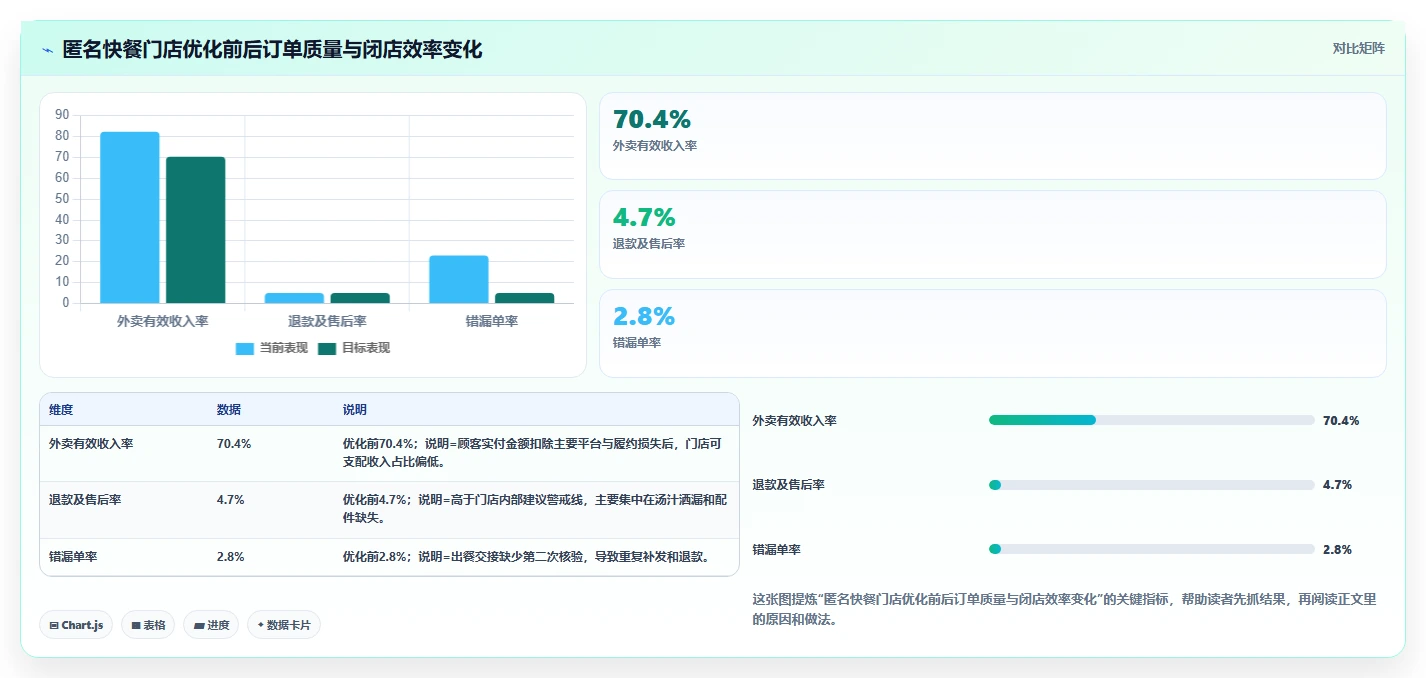Click the 进度 tag chip

pos(211,625)
